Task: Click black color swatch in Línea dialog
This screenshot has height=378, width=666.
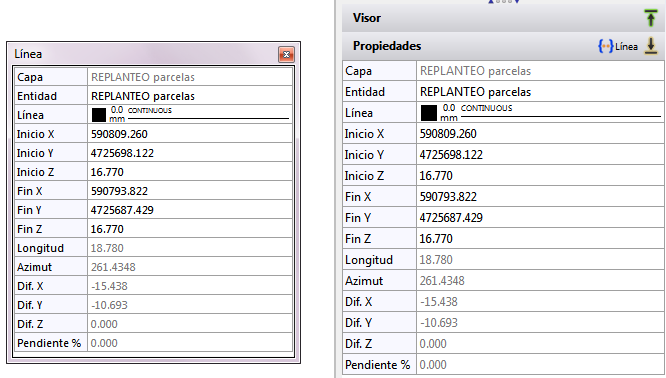Action: [x=99, y=115]
